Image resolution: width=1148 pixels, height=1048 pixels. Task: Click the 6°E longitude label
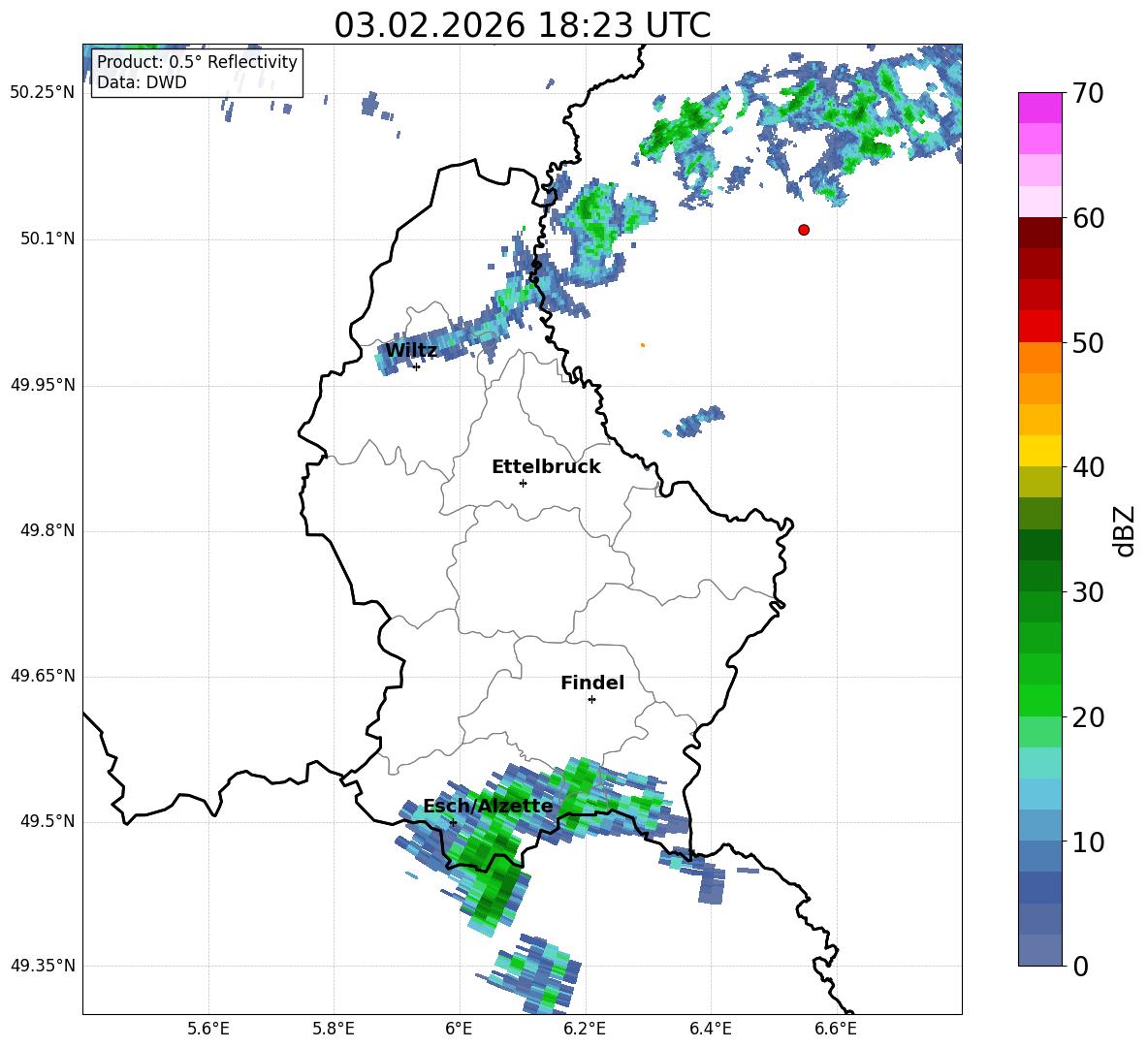[459, 1029]
